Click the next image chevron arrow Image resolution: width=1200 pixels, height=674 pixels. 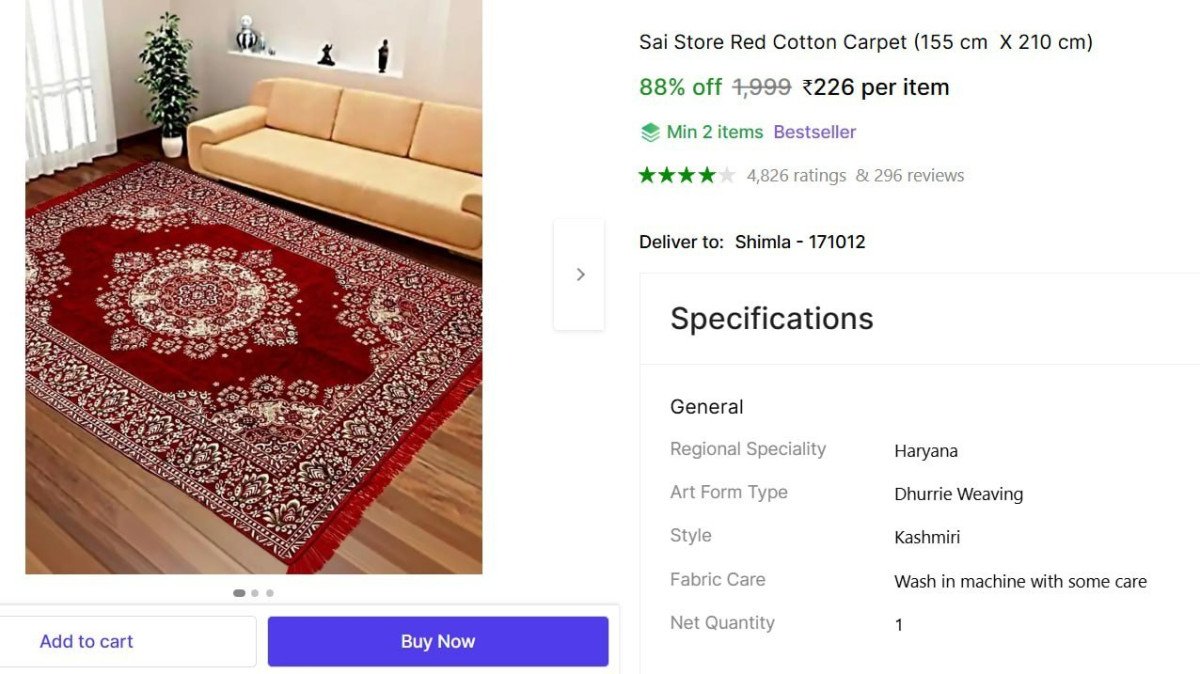tap(580, 274)
